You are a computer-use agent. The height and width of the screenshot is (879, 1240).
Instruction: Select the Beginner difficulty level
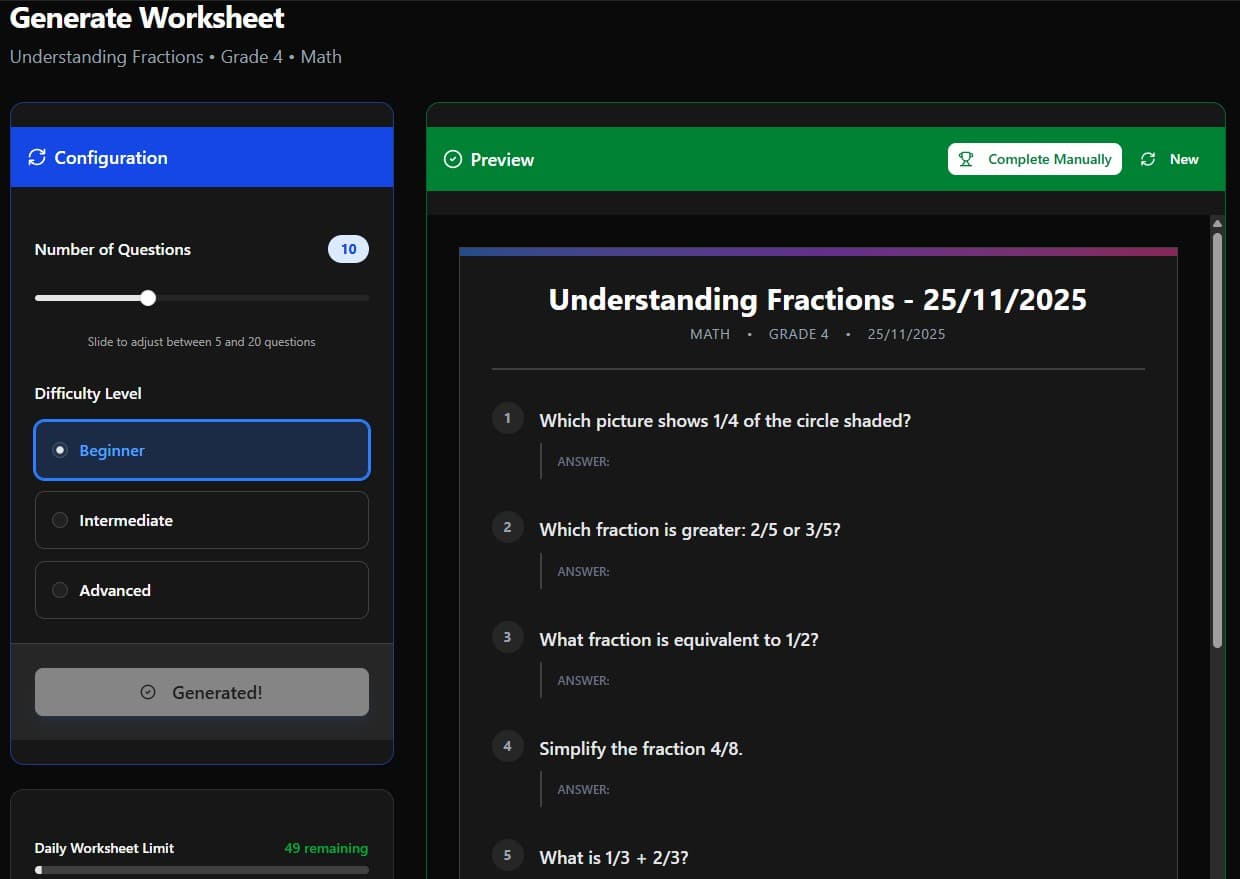pyautogui.click(x=201, y=450)
